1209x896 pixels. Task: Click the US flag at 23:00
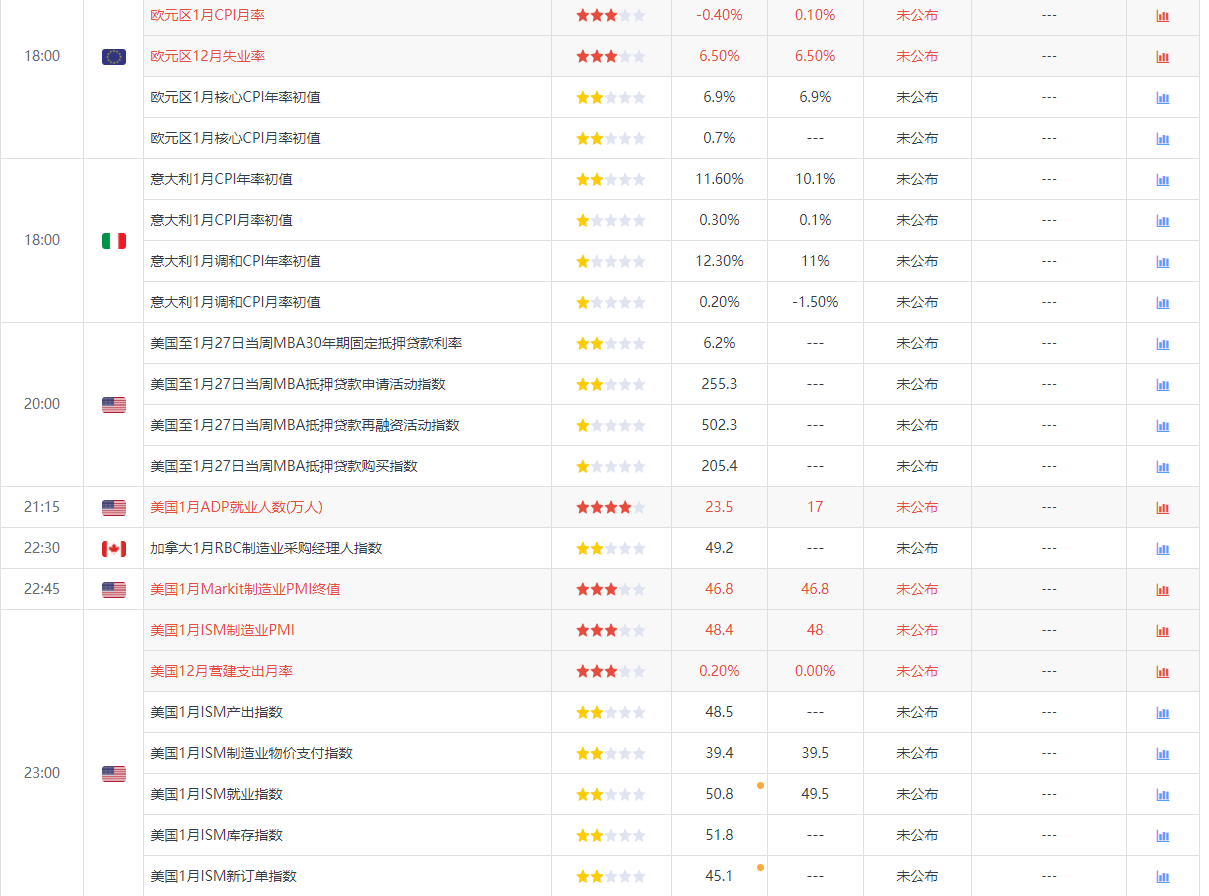[114, 774]
